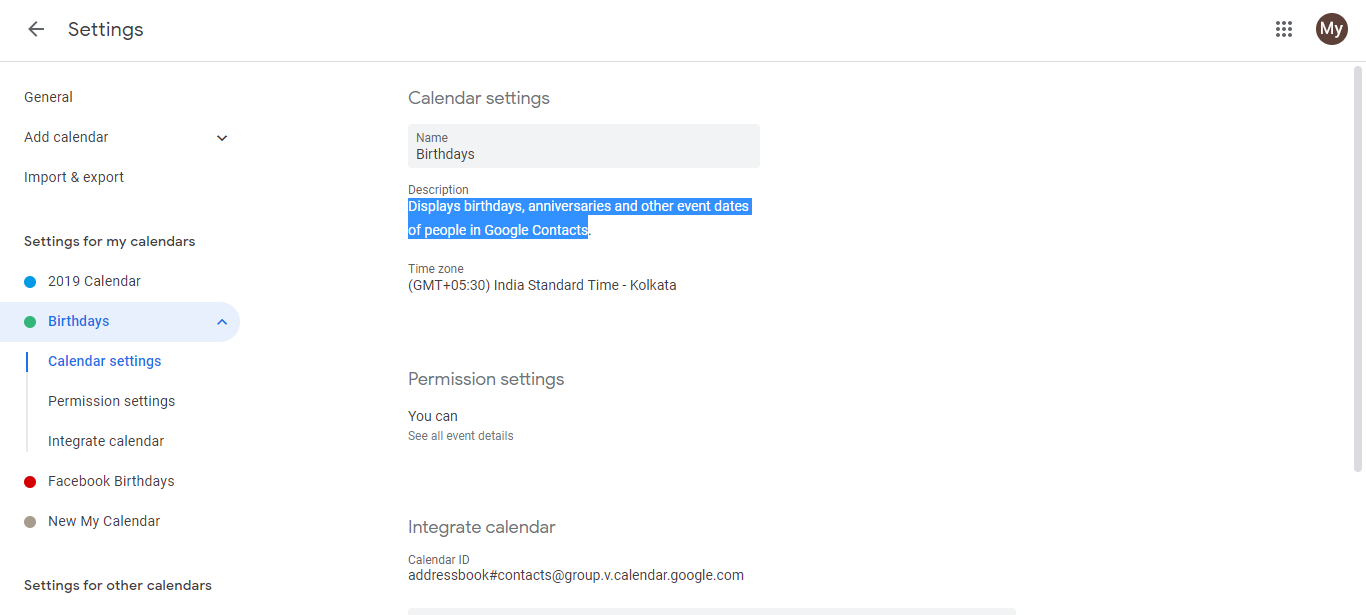Click the Name field containing Birthdays

pos(584,146)
